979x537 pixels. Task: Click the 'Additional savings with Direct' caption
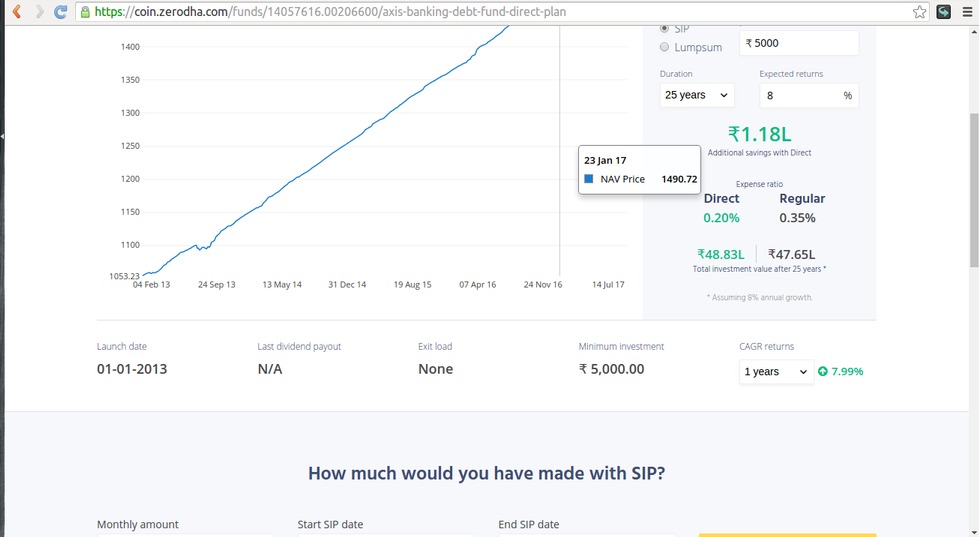[x=759, y=153]
